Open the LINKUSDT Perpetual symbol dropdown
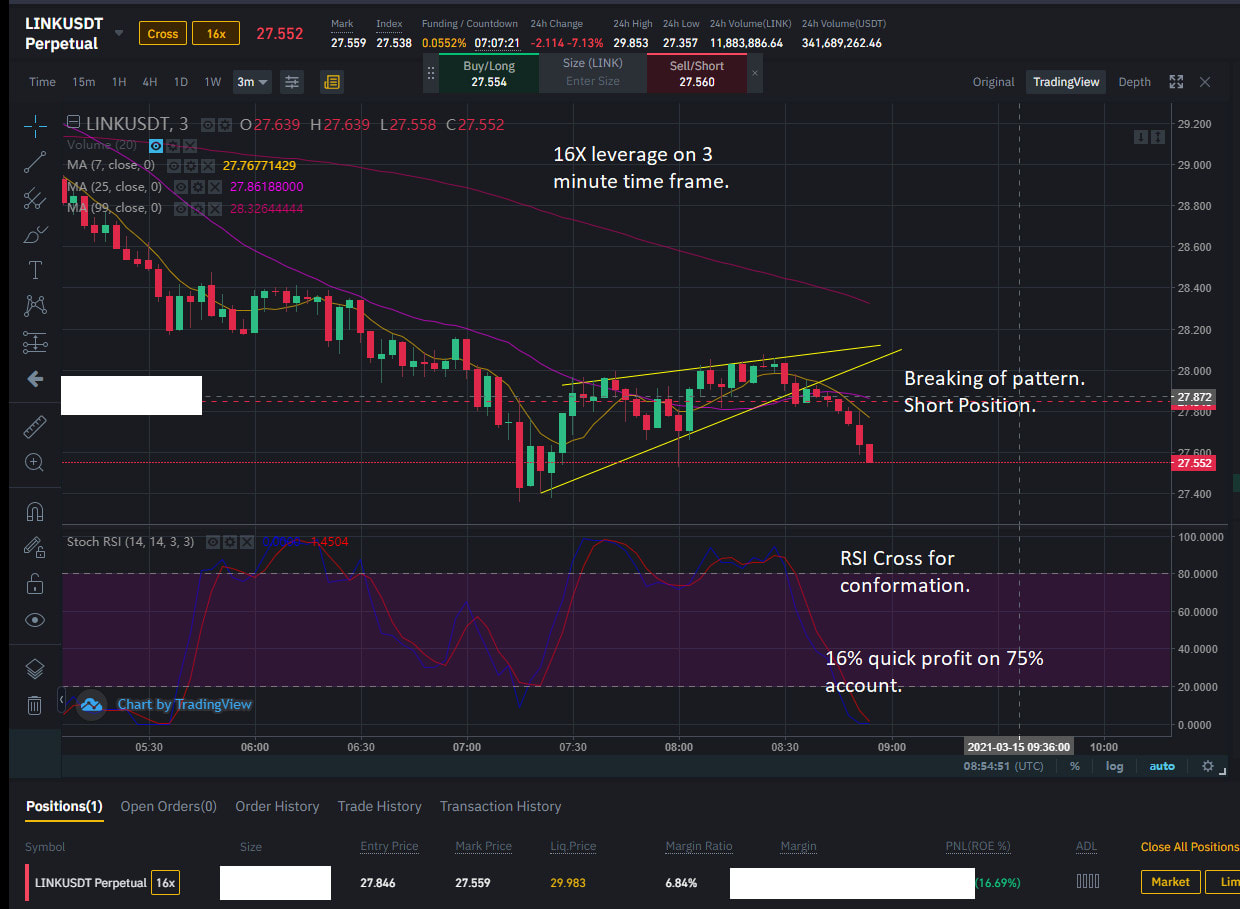1240x909 pixels. (x=117, y=31)
